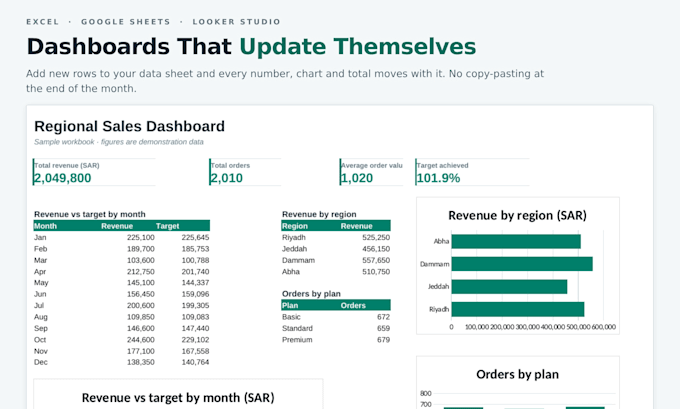Click the Jeddah bar in the region chart
The width and height of the screenshot is (680, 409).
pos(509,287)
